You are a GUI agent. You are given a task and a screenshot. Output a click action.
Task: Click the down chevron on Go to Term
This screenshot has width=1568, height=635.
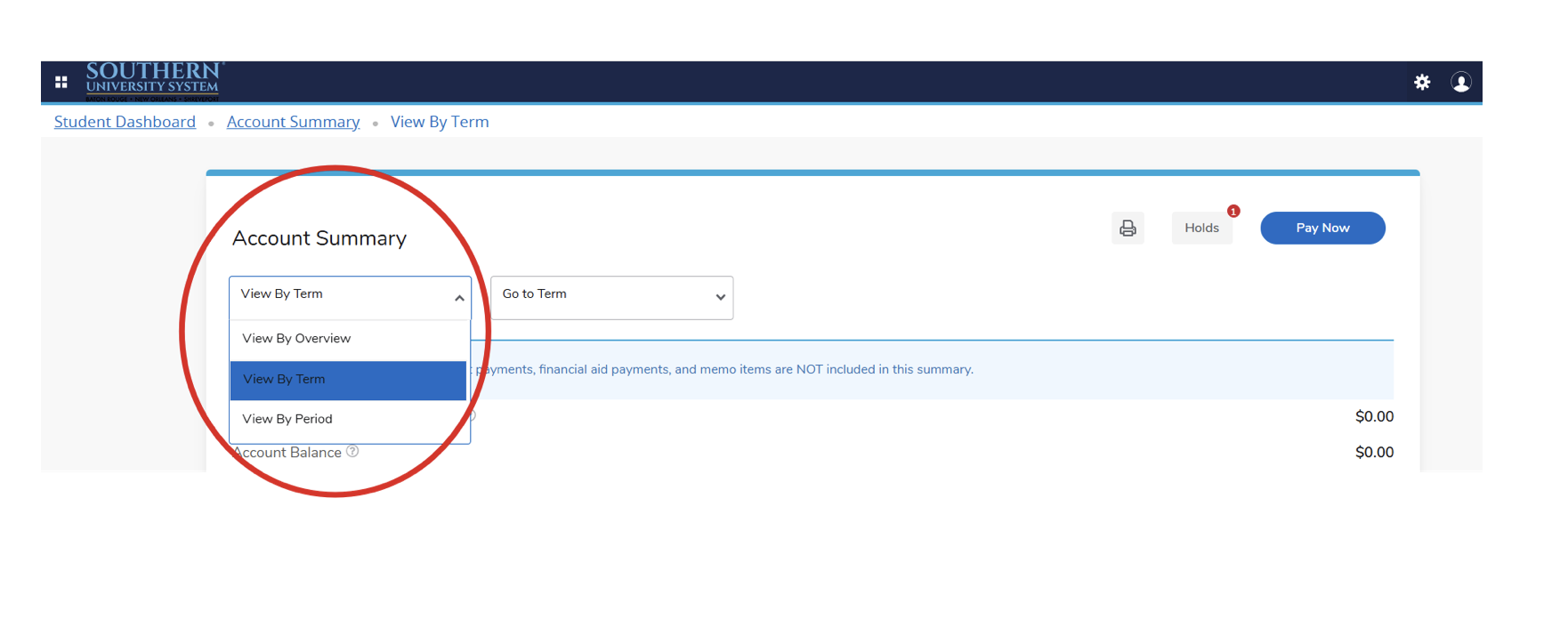pyautogui.click(x=720, y=298)
